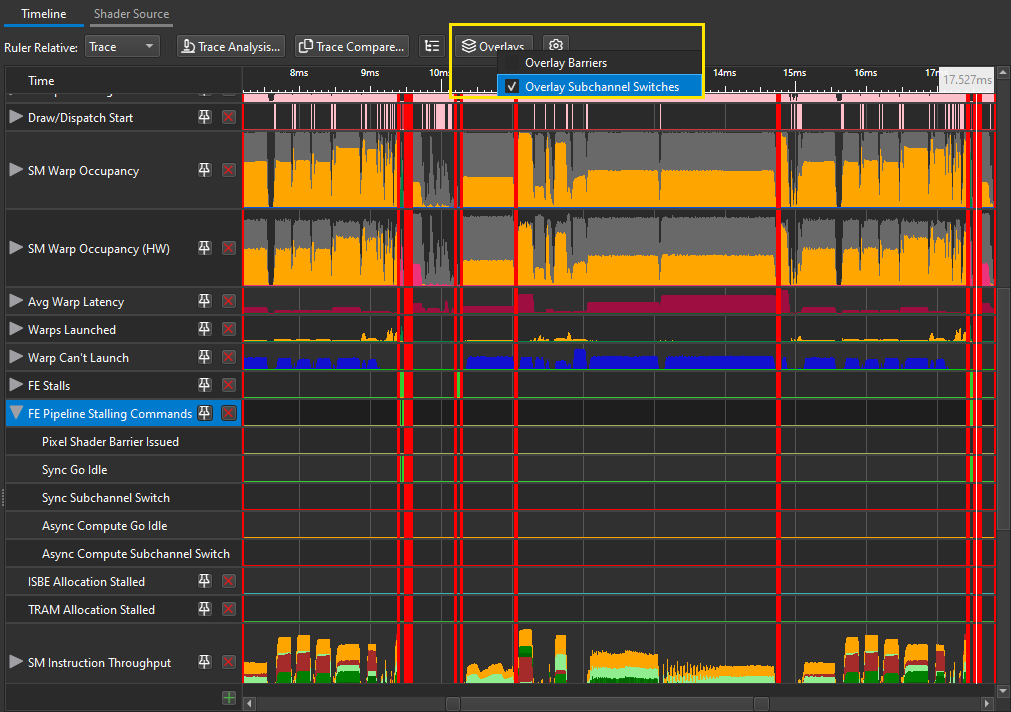Pin the Draw/Dispatch Start row
Viewport: 1011px width, 712px height.
[x=204, y=117]
